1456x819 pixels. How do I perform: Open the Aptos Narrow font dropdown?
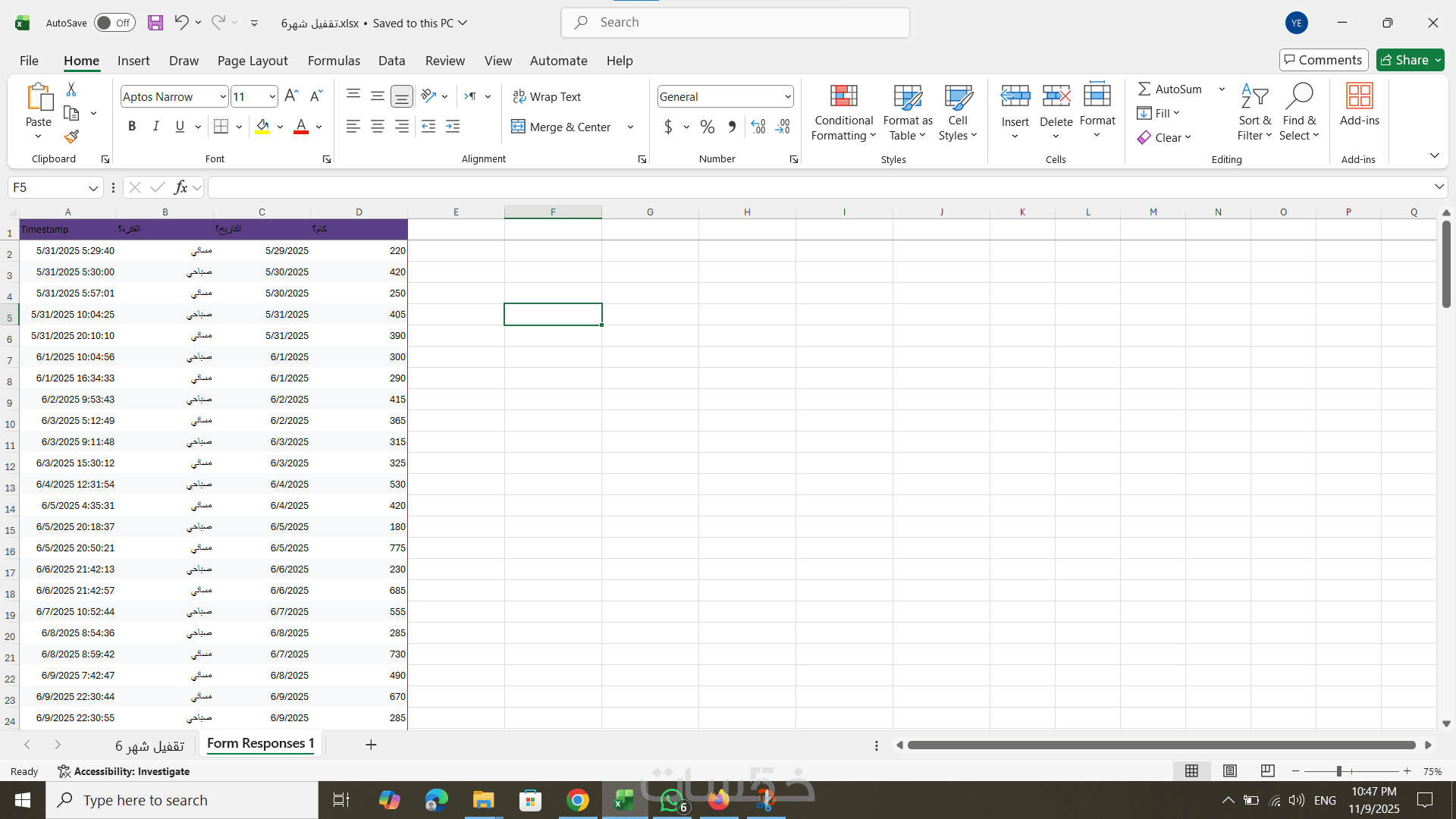222,96
